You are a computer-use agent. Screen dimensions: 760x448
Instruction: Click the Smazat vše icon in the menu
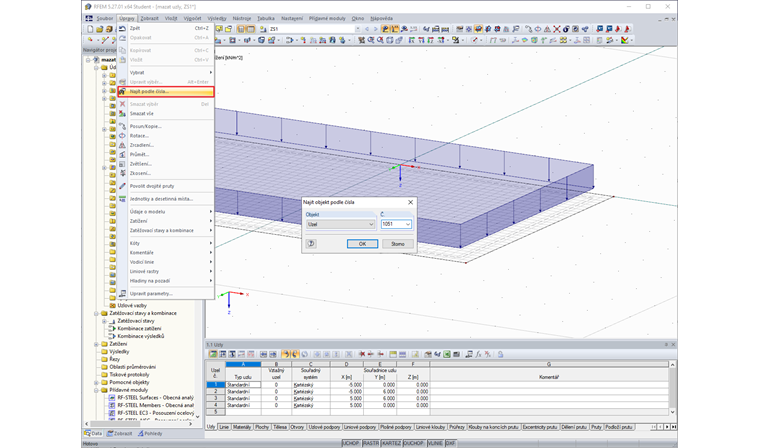pyautogui.click(x=122, y=113)
